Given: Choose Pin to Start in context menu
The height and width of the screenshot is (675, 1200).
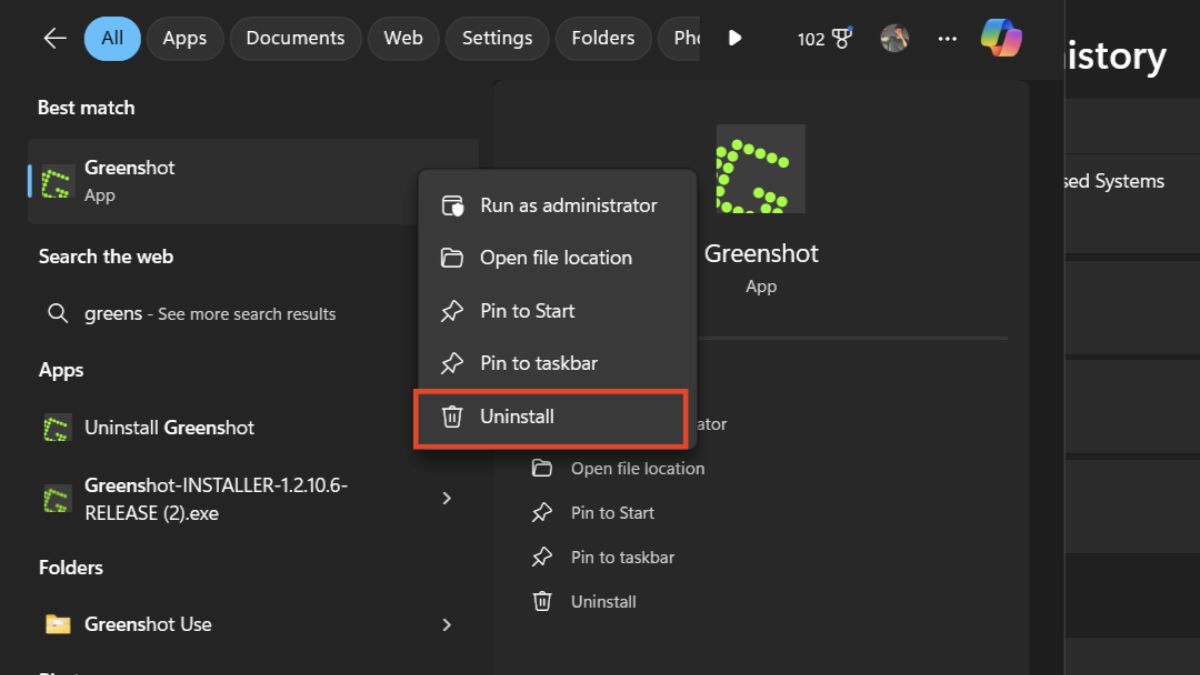Looking at the screenshot, I should coord(557,311).
